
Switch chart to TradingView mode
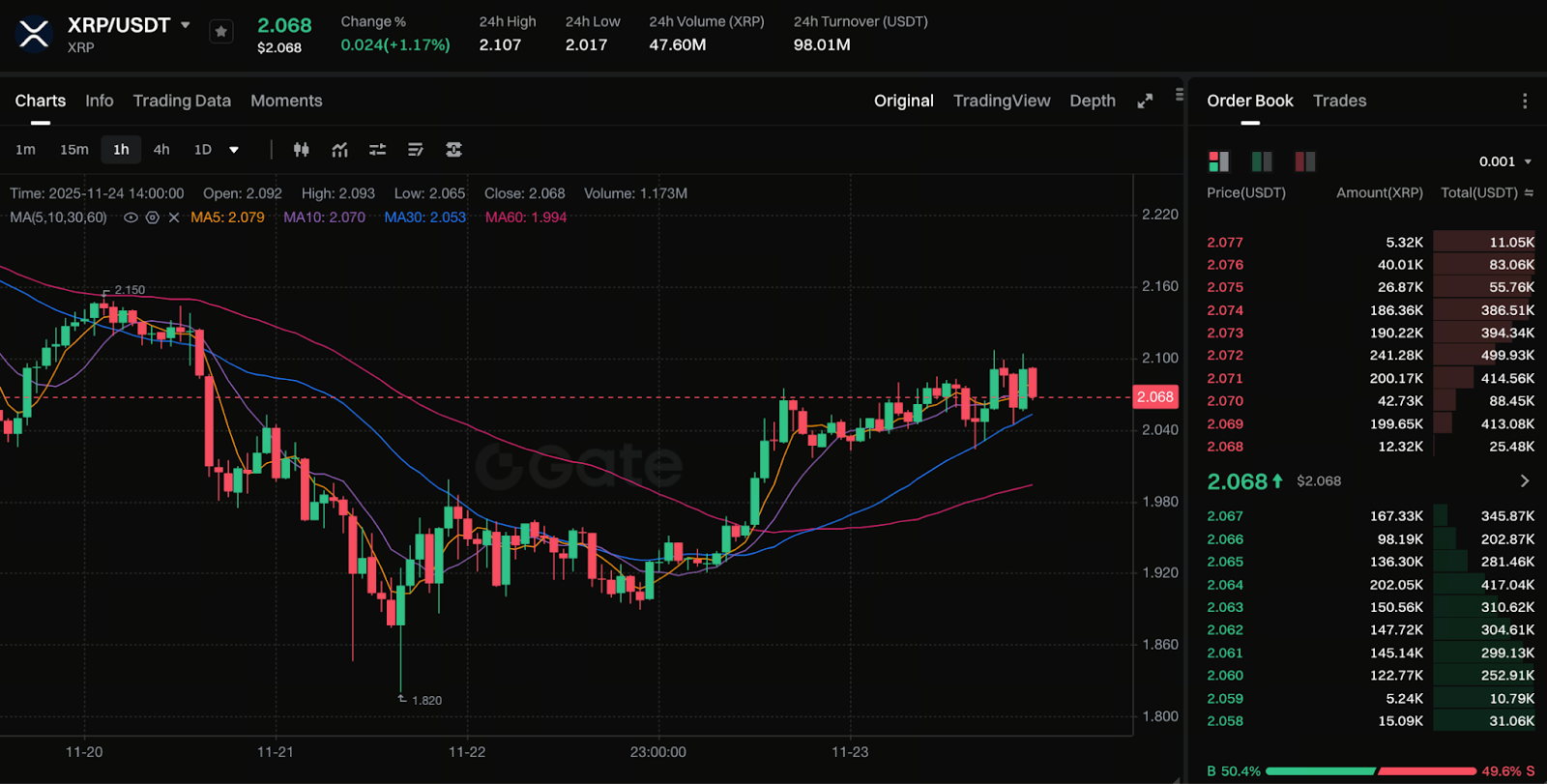point(1001,101)
